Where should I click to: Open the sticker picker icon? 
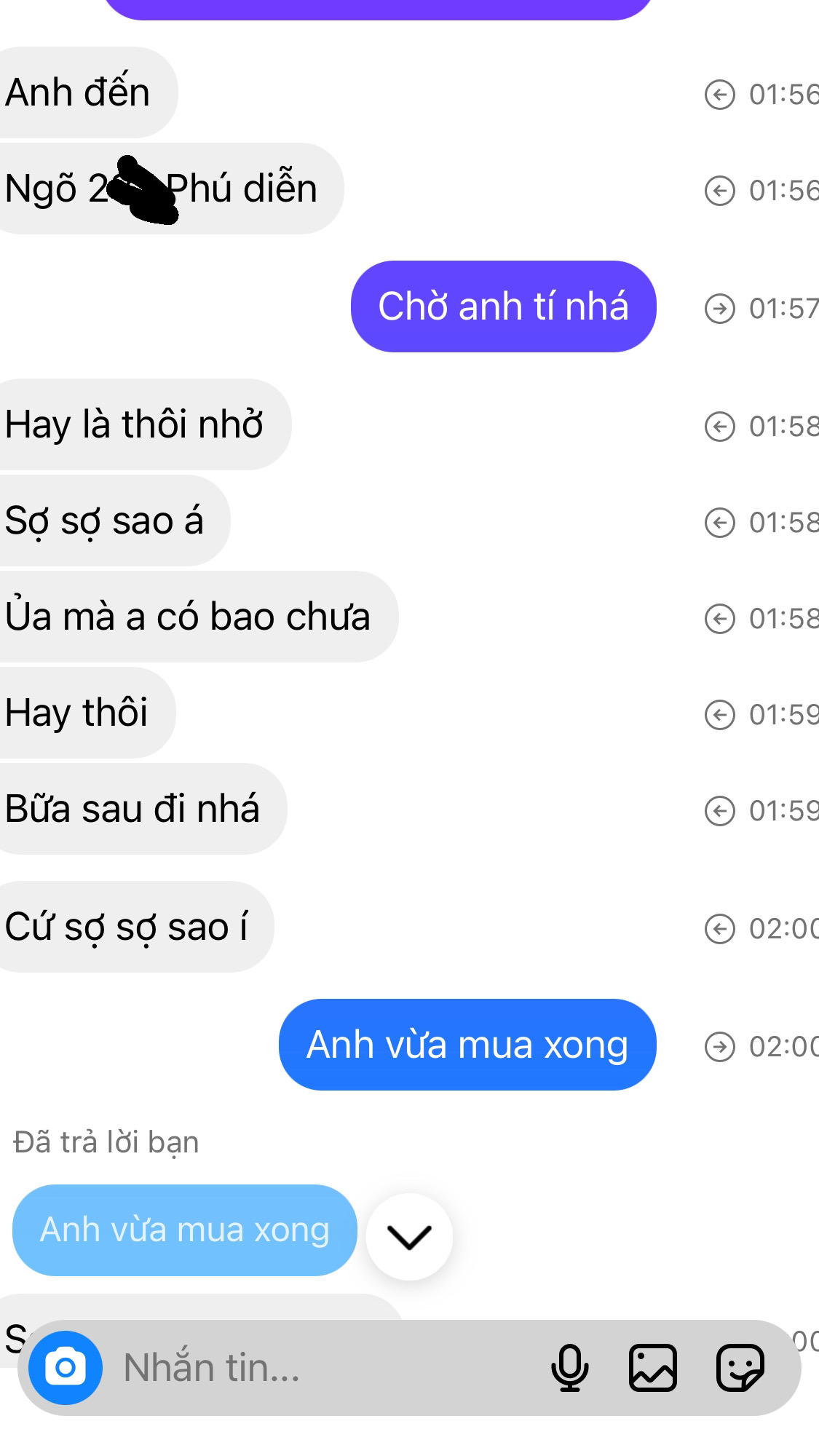[740, 1368]
